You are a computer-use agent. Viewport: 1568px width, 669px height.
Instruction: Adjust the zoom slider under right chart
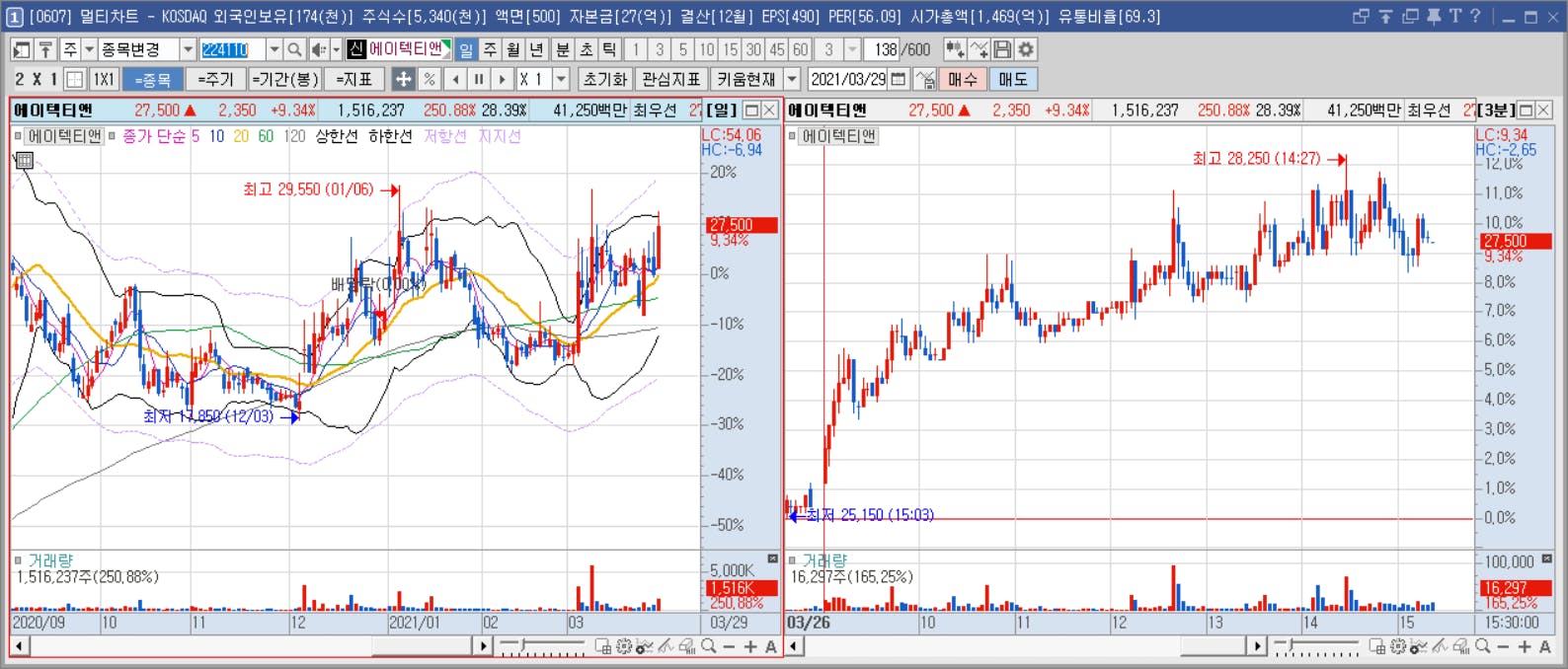point(1316,647)
